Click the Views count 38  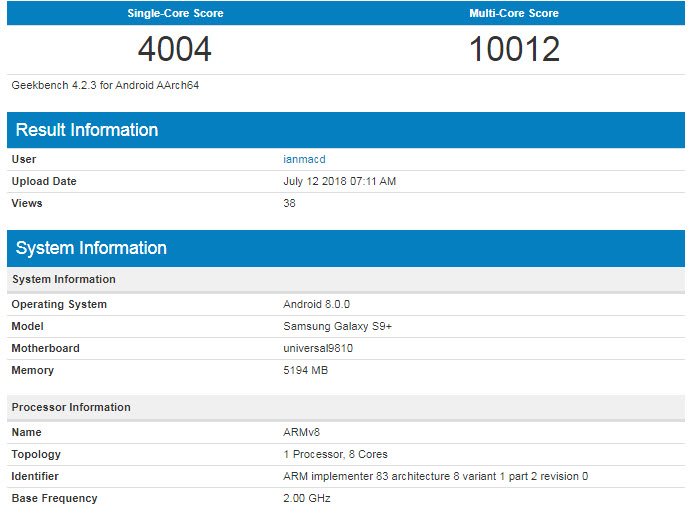coord(289,203)
